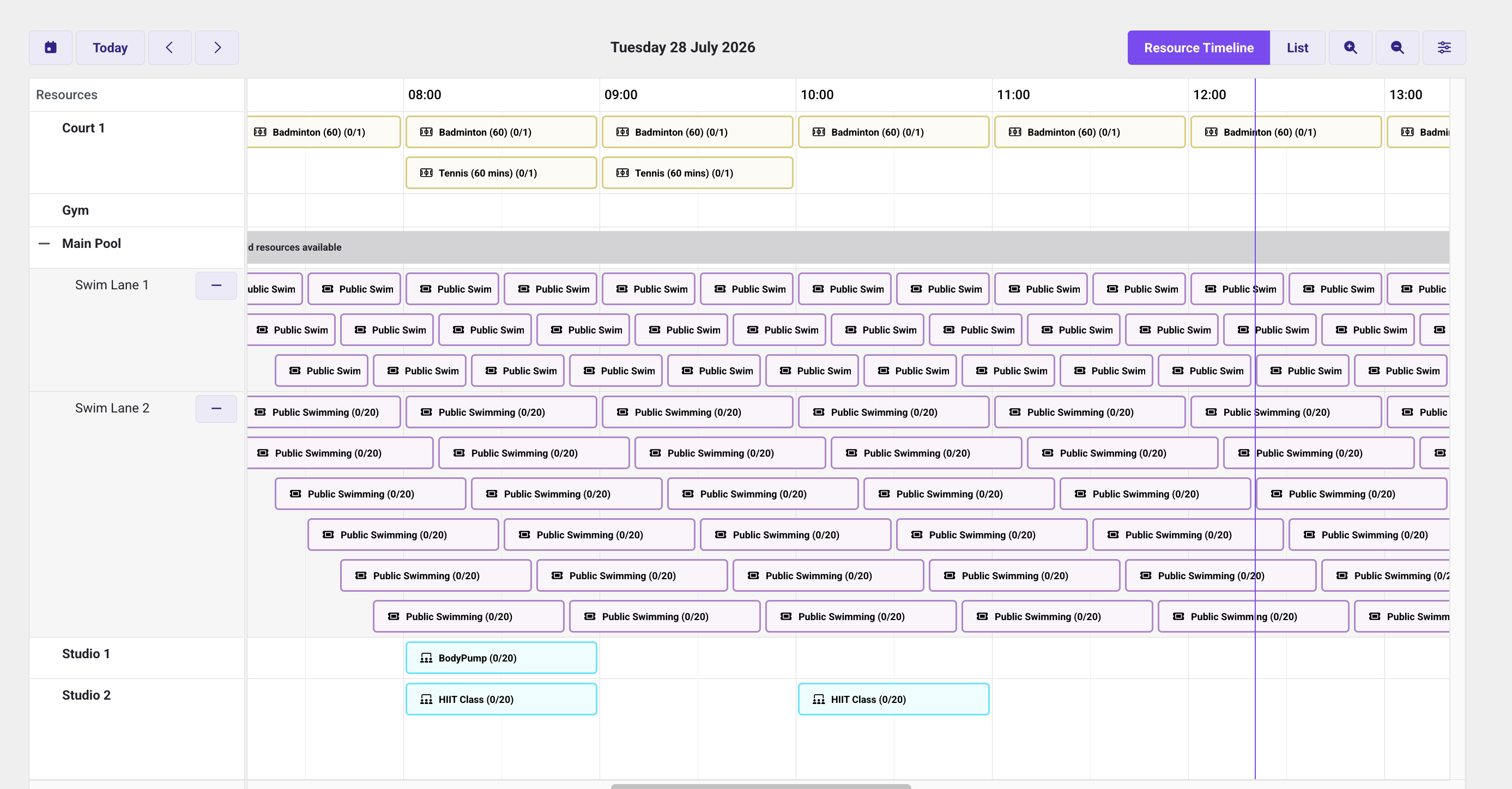Click the Swim Lane 2 label
Image resolution: width=1512 pixels, height=789 pixels.
pyautogui.click(x=112, y=408)
